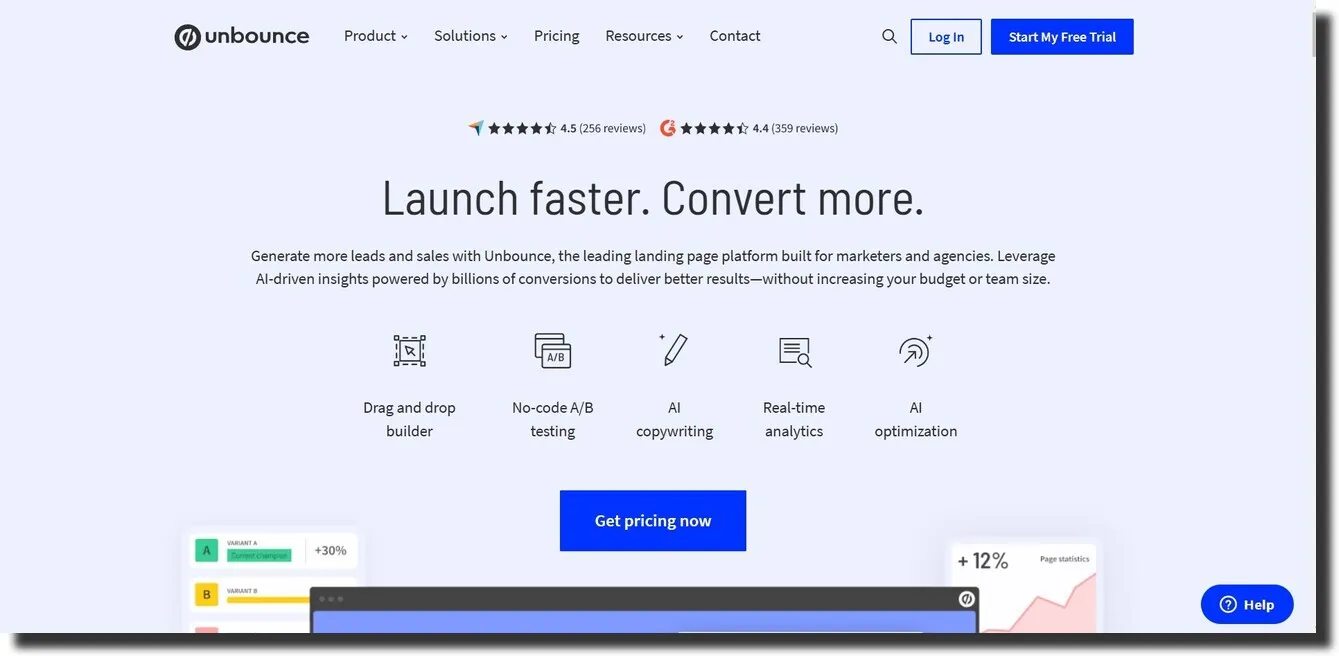Open the Solutions dropdown
Screen dimensions: 1339x656
click(x=470, y=35)
